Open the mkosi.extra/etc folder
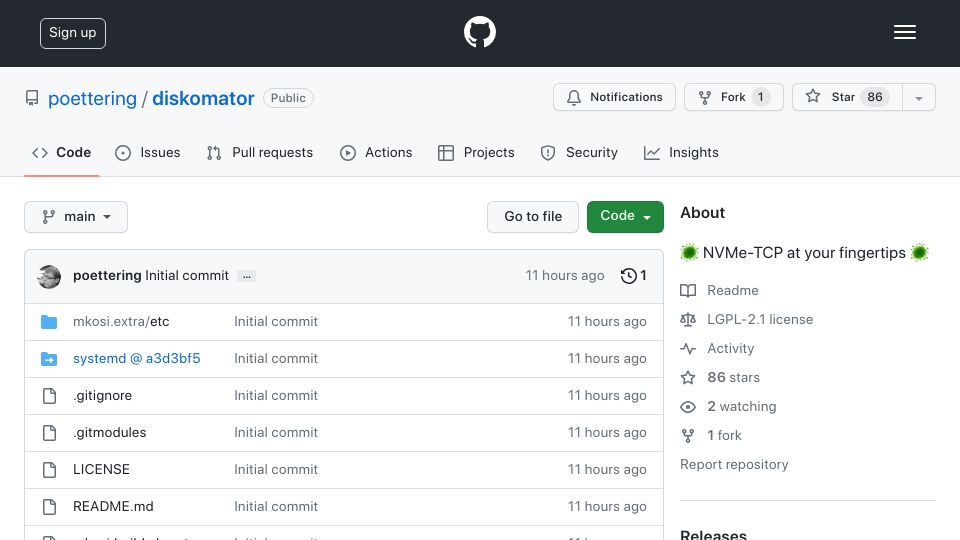960x540 pixels. 121,321
